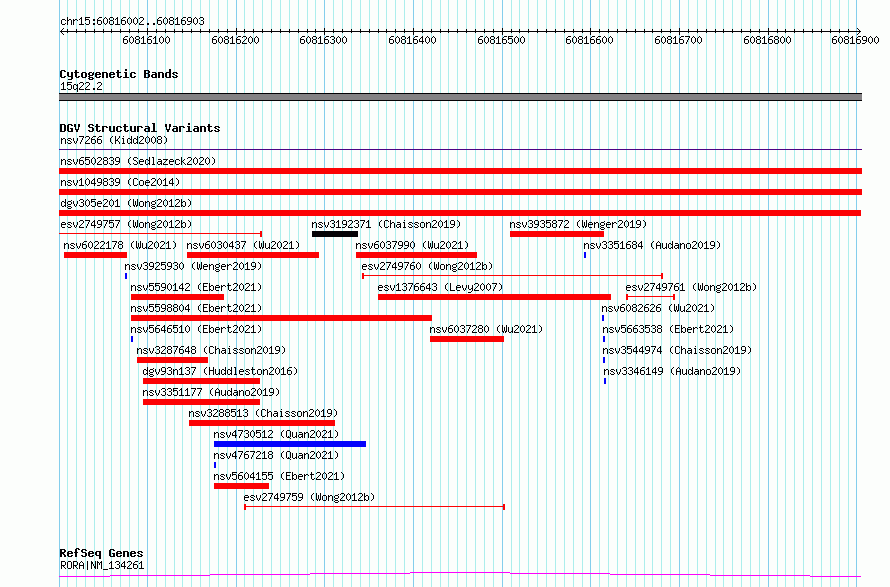Screen dimensions: 890x587
Task: Click the blue nsv4730512 (Quan2021) bar
Action: [x=290, y=444]
